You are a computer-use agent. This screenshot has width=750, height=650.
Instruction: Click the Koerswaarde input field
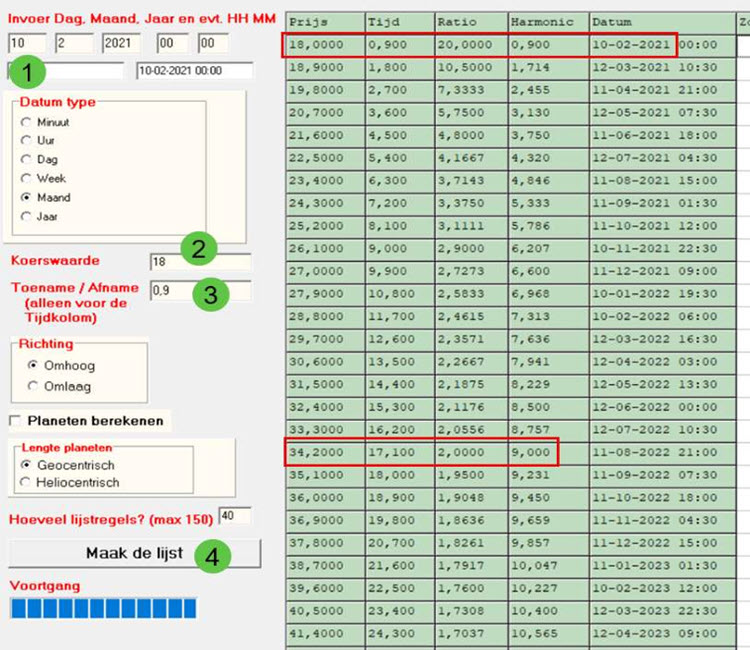click(x=200, y=262)
